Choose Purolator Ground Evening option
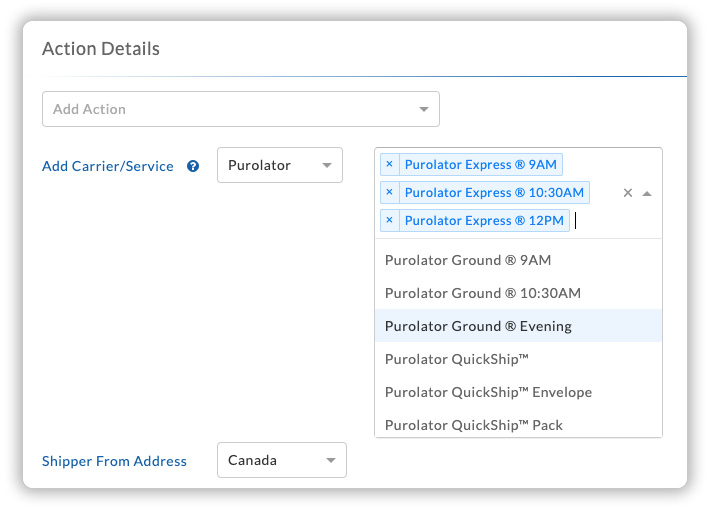The width and height of the screenshot is (709, 509). pos(518,326)
